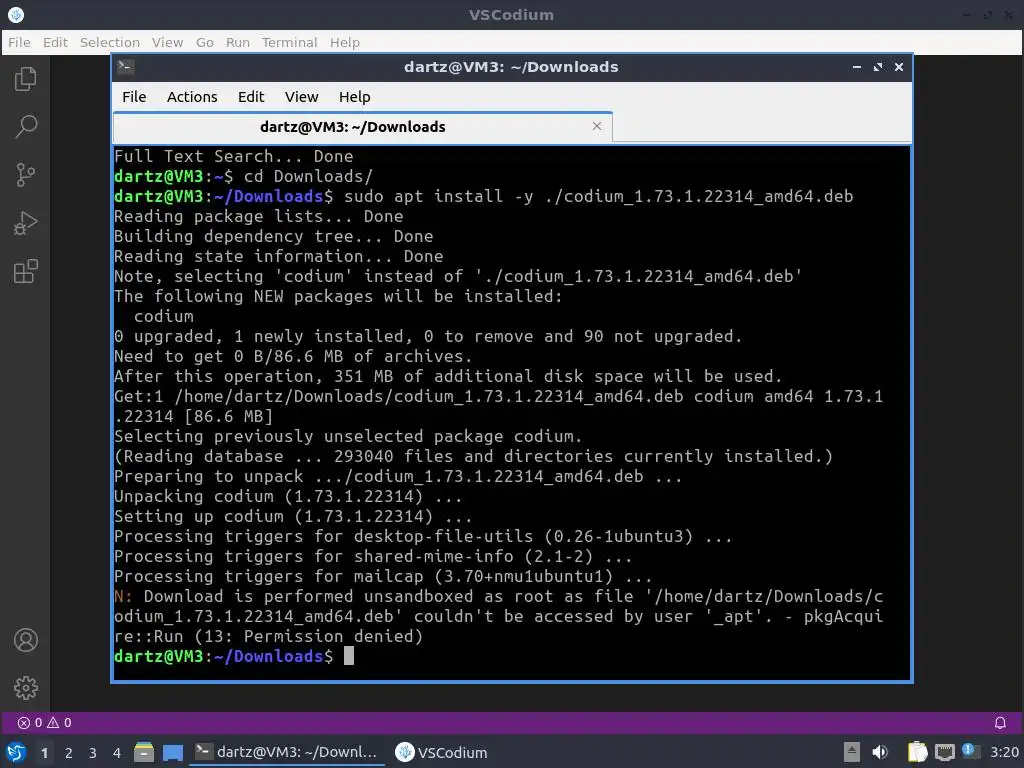Switch to workspace 4
Viewport: 1024px width, 768px height.
[x=117, y=753]
